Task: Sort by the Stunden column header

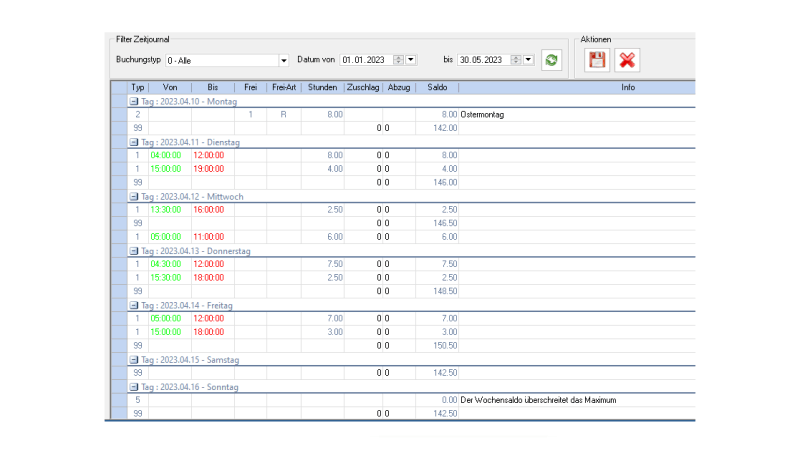Action: [322, 87]
